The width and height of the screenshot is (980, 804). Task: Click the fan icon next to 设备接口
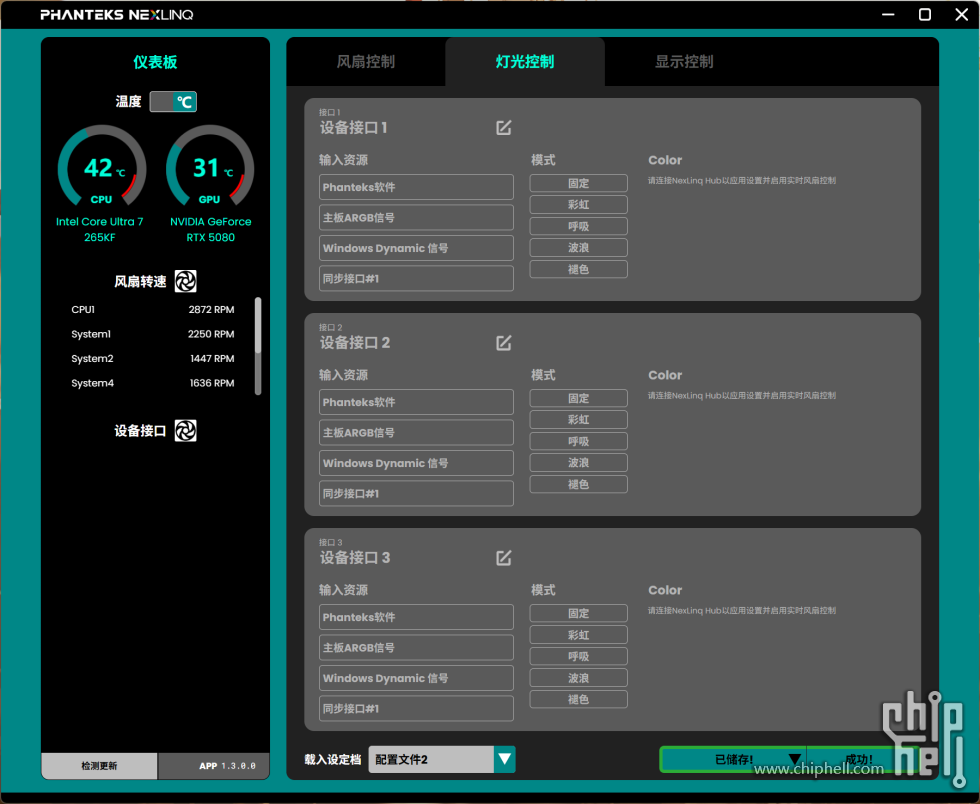(185, 430)
